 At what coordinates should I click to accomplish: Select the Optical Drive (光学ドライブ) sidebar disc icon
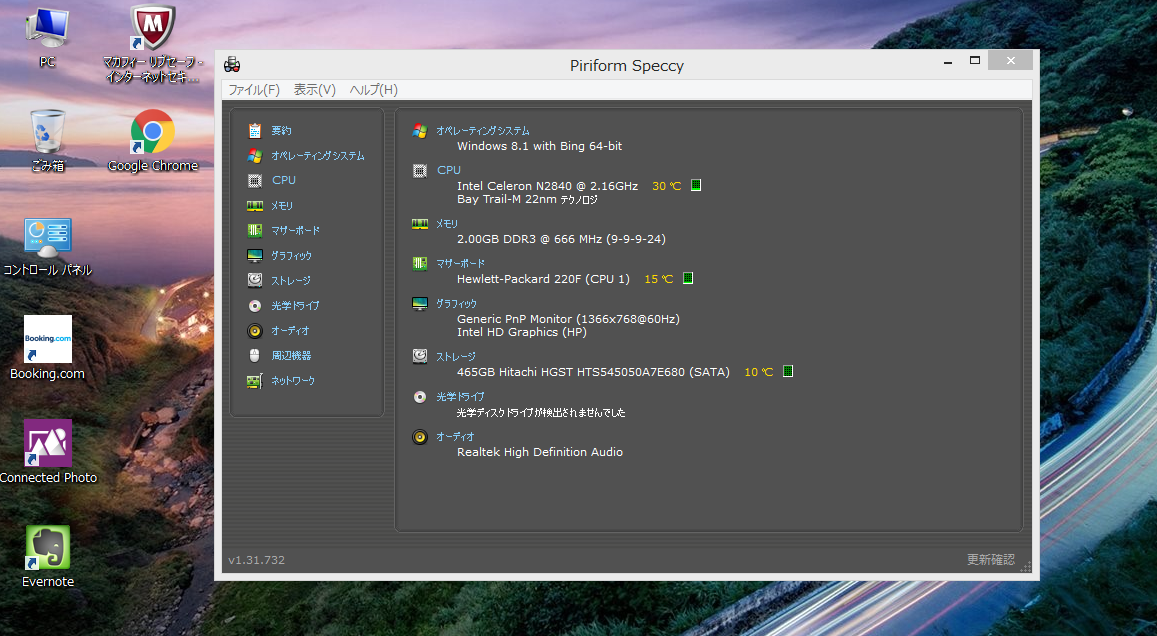click(x=255, y=305)
